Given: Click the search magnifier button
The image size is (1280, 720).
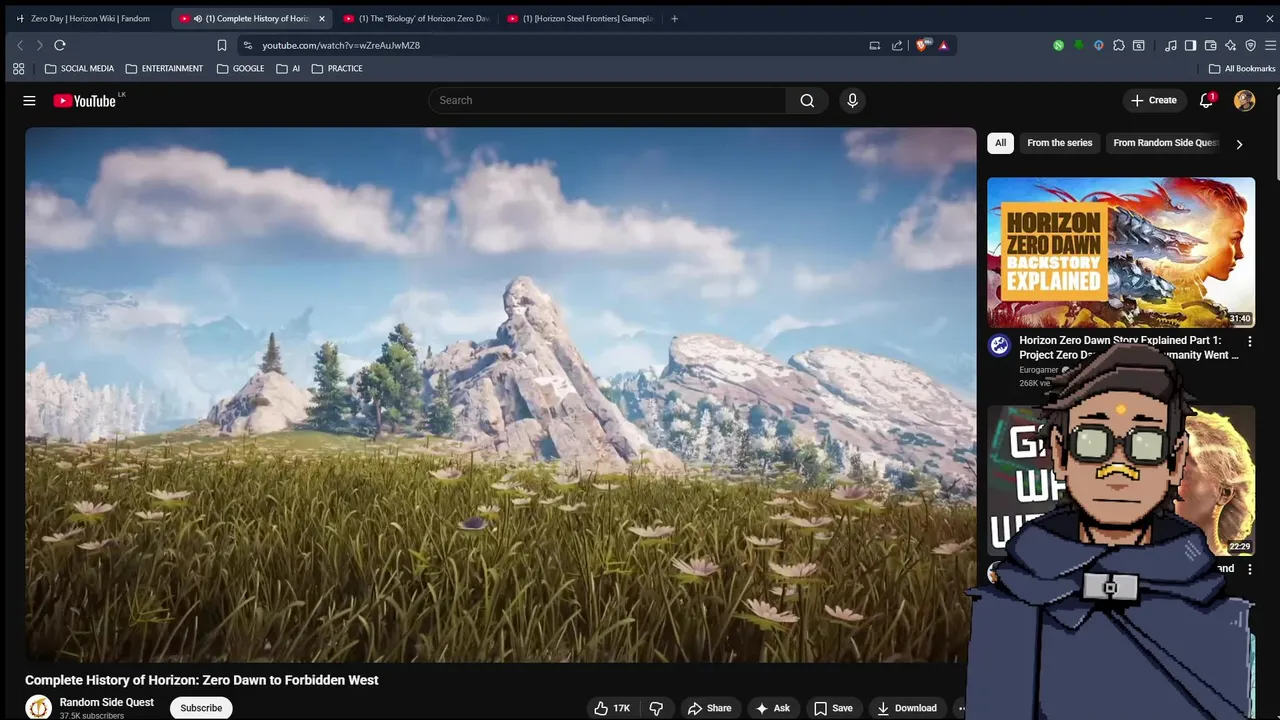Looking at the screenshot, I should pos(807,100).
